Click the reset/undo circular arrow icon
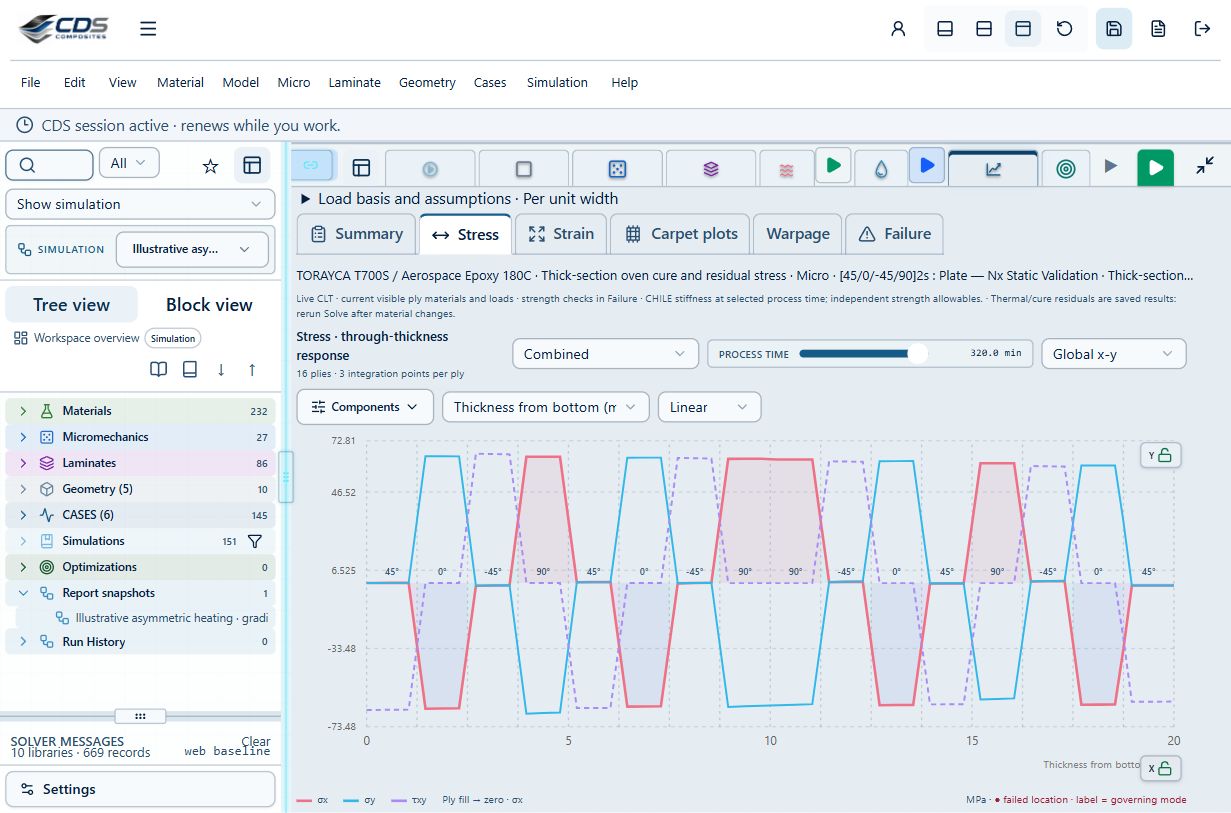The width and height of the screenshot is (1231, 813). click(1065, 29)
